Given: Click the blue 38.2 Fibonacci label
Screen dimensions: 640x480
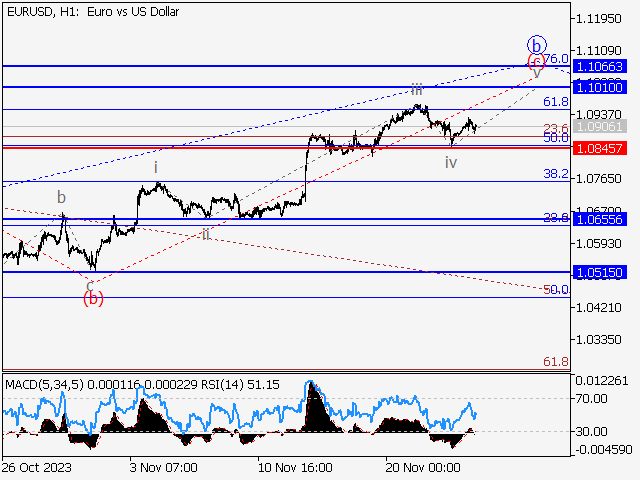Looking at the screenshot, I should (556, 174).
